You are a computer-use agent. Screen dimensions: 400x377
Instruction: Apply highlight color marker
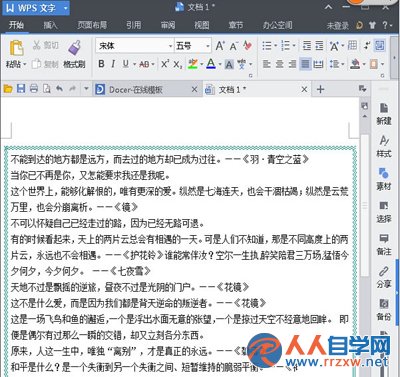[x=193, y=64]
